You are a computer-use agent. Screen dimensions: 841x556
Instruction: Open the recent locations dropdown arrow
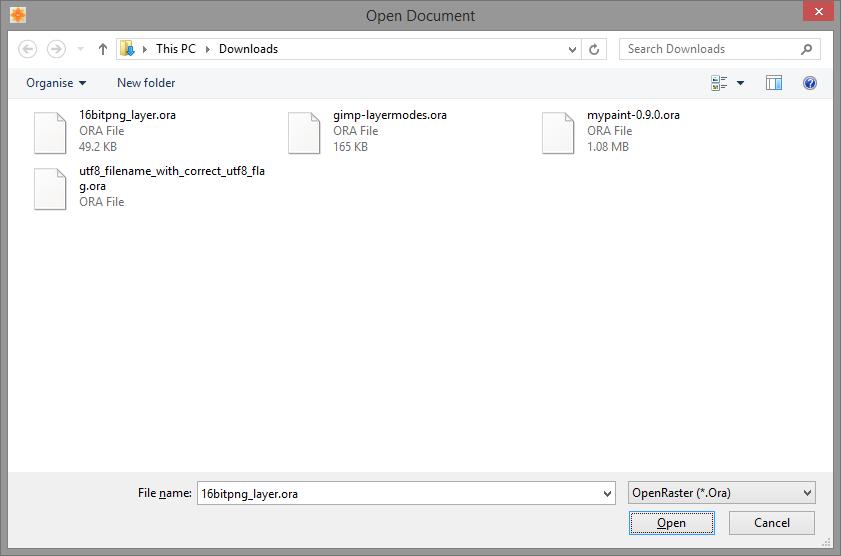(80, 49)
